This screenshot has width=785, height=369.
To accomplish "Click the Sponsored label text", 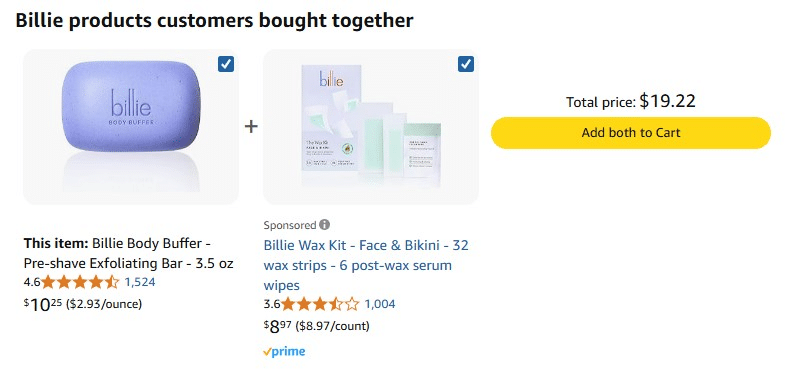I will pyautogui.click(x=290, y=225).
